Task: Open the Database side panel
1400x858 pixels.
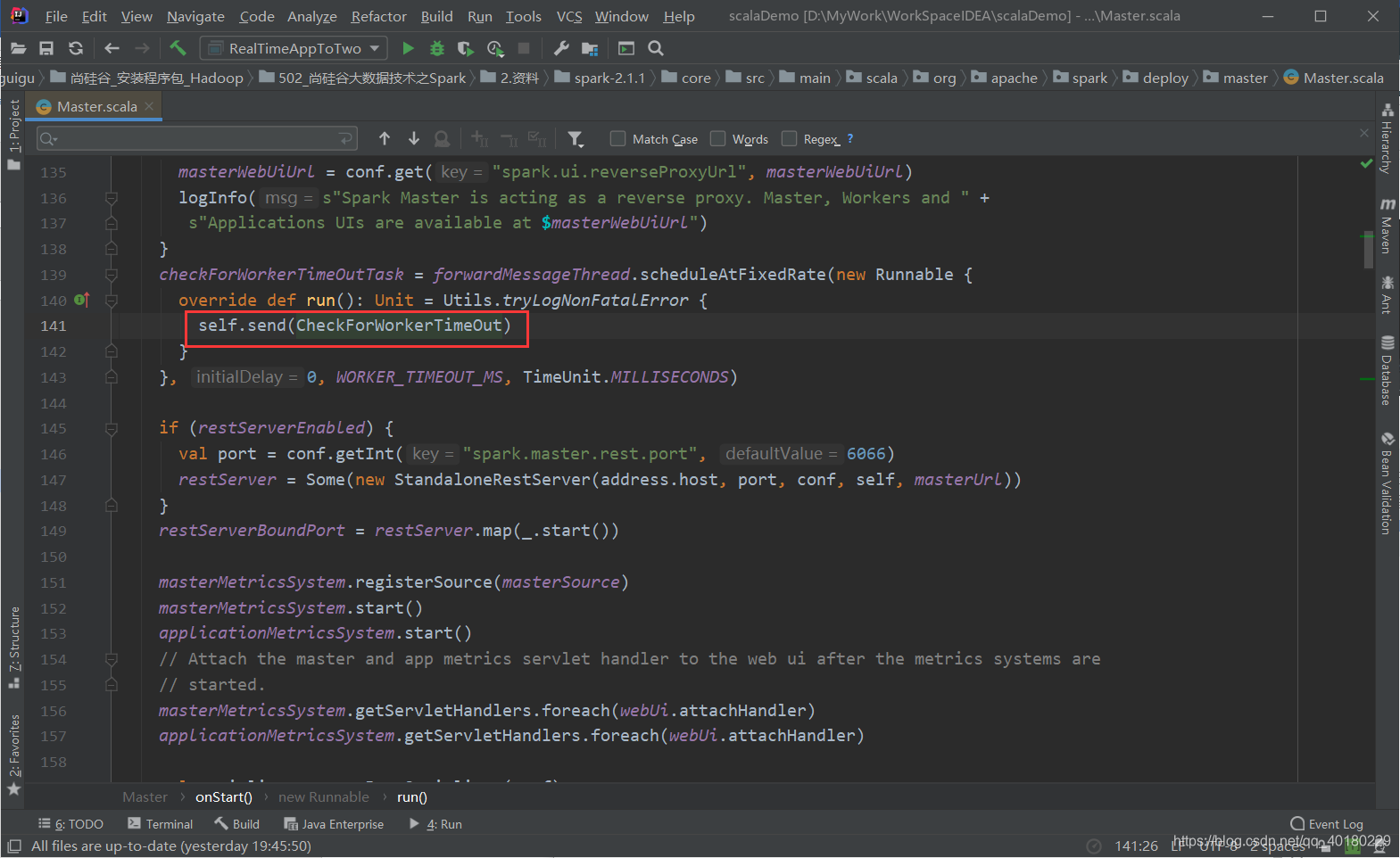Action: coord(1387,370)
